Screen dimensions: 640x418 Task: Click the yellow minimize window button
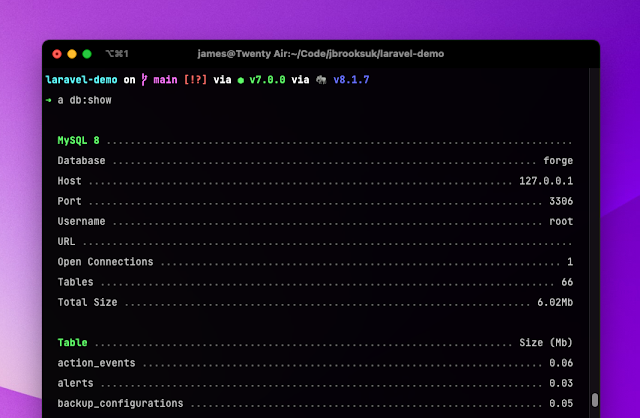click(71, 53)
